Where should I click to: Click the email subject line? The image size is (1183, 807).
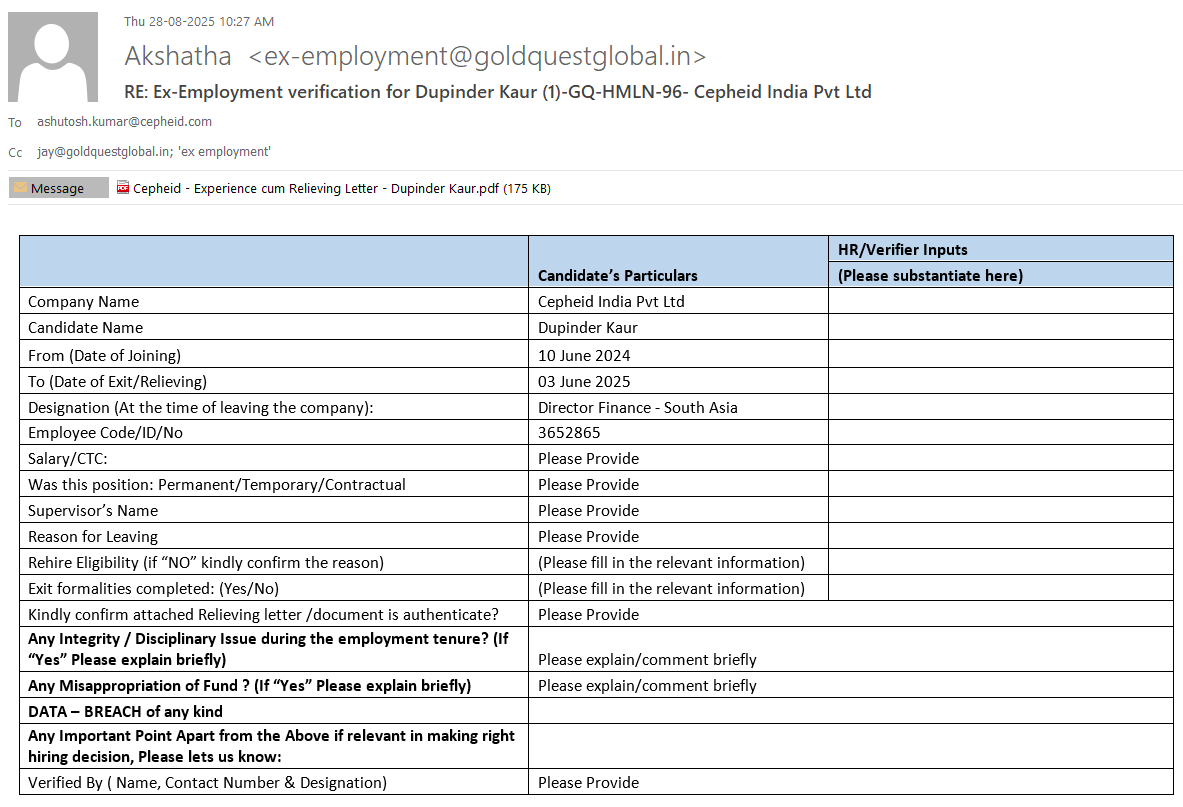pos(497,92)
